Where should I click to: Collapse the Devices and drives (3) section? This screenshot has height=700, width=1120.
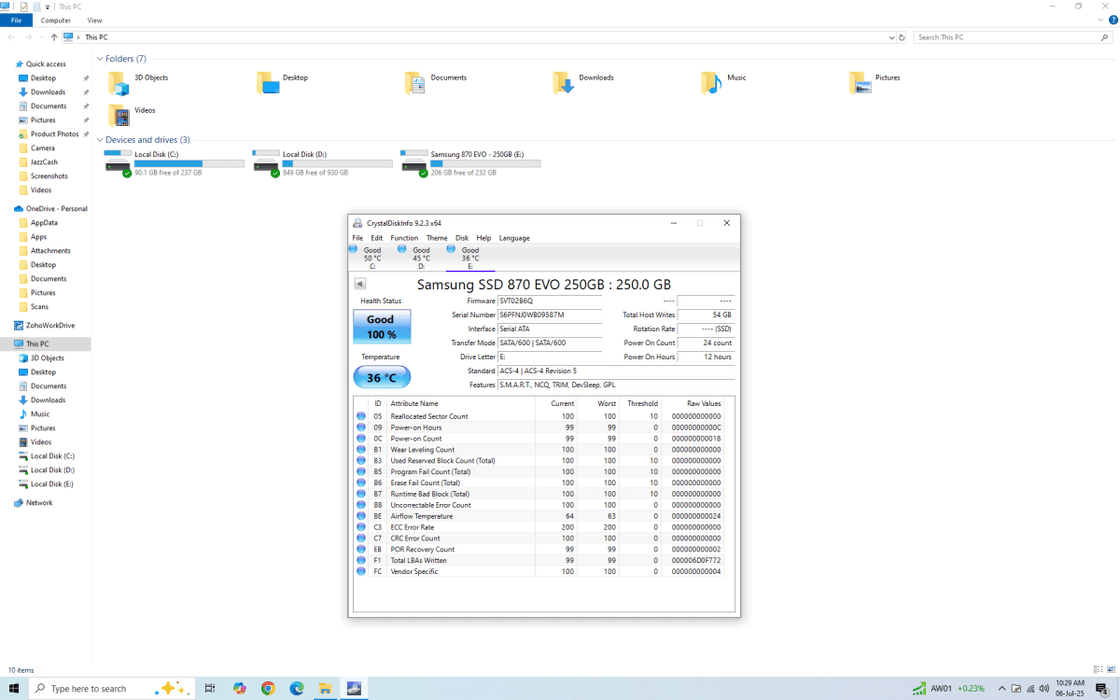[x=100, y=140]
